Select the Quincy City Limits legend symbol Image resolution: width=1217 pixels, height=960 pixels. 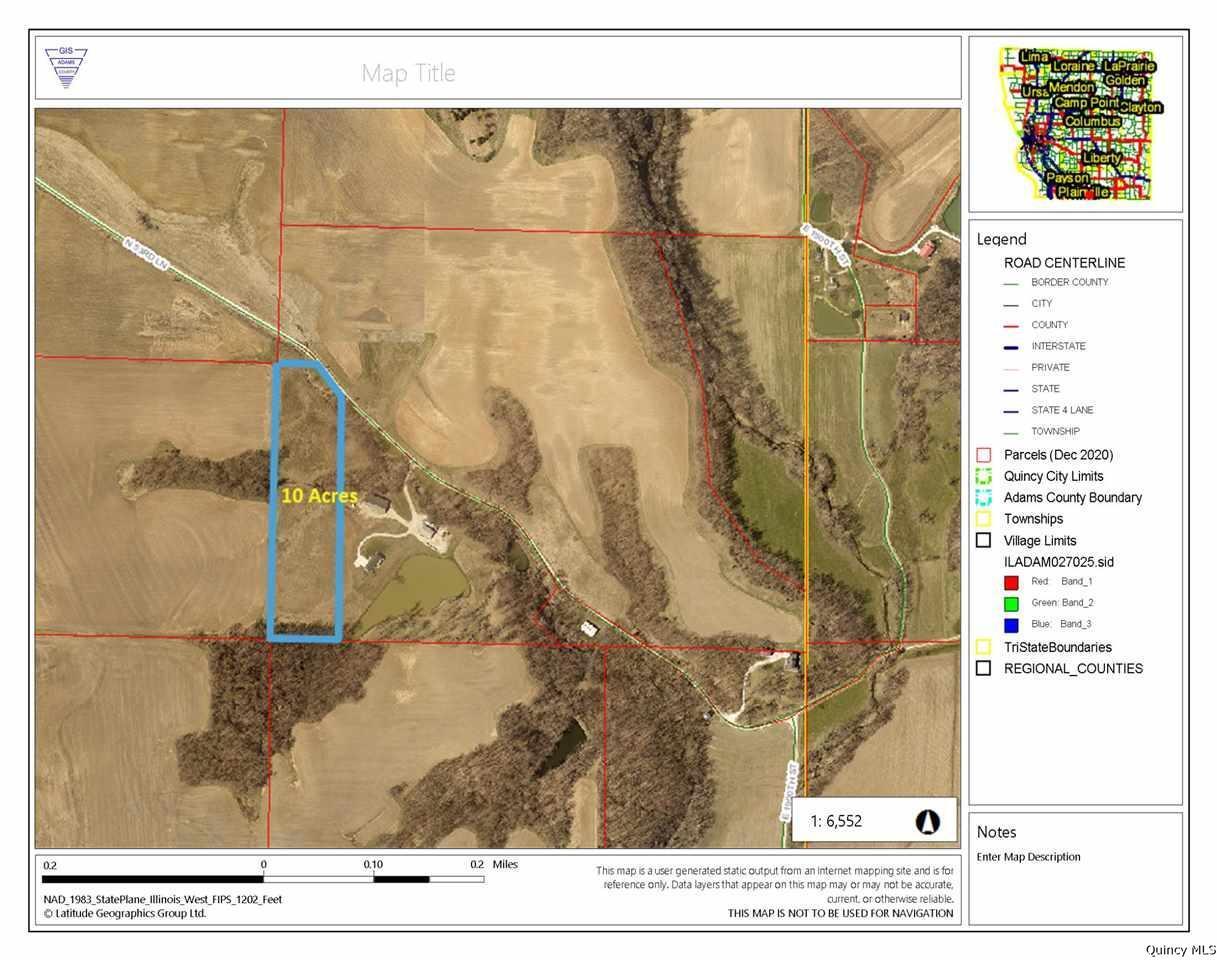click(983, 476)
